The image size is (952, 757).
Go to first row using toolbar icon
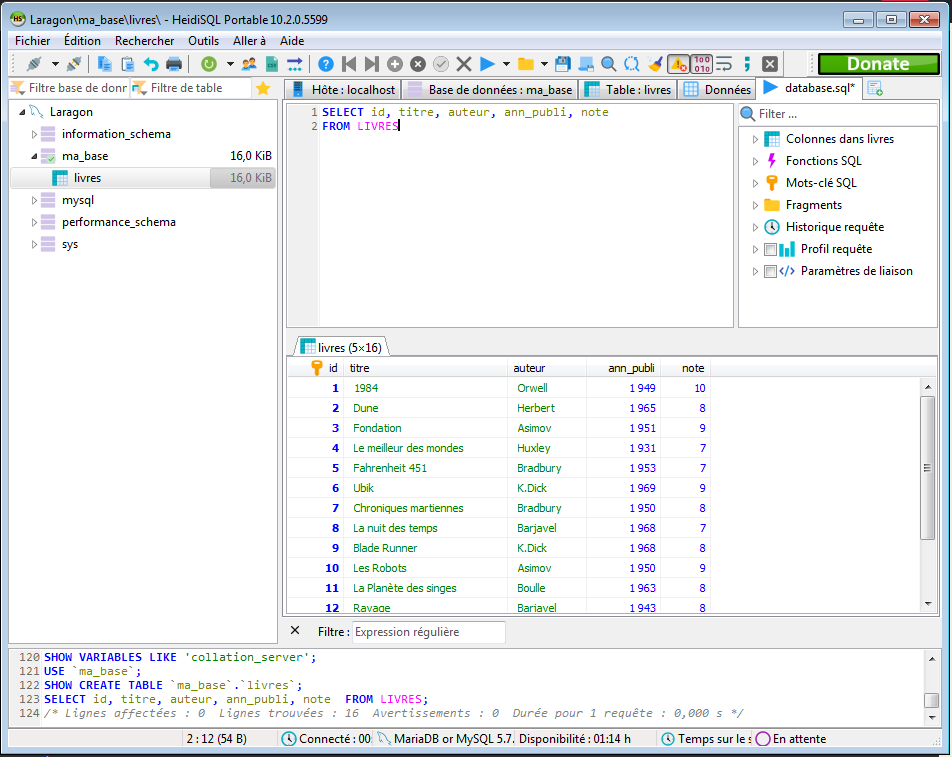(x=349, y=64)
